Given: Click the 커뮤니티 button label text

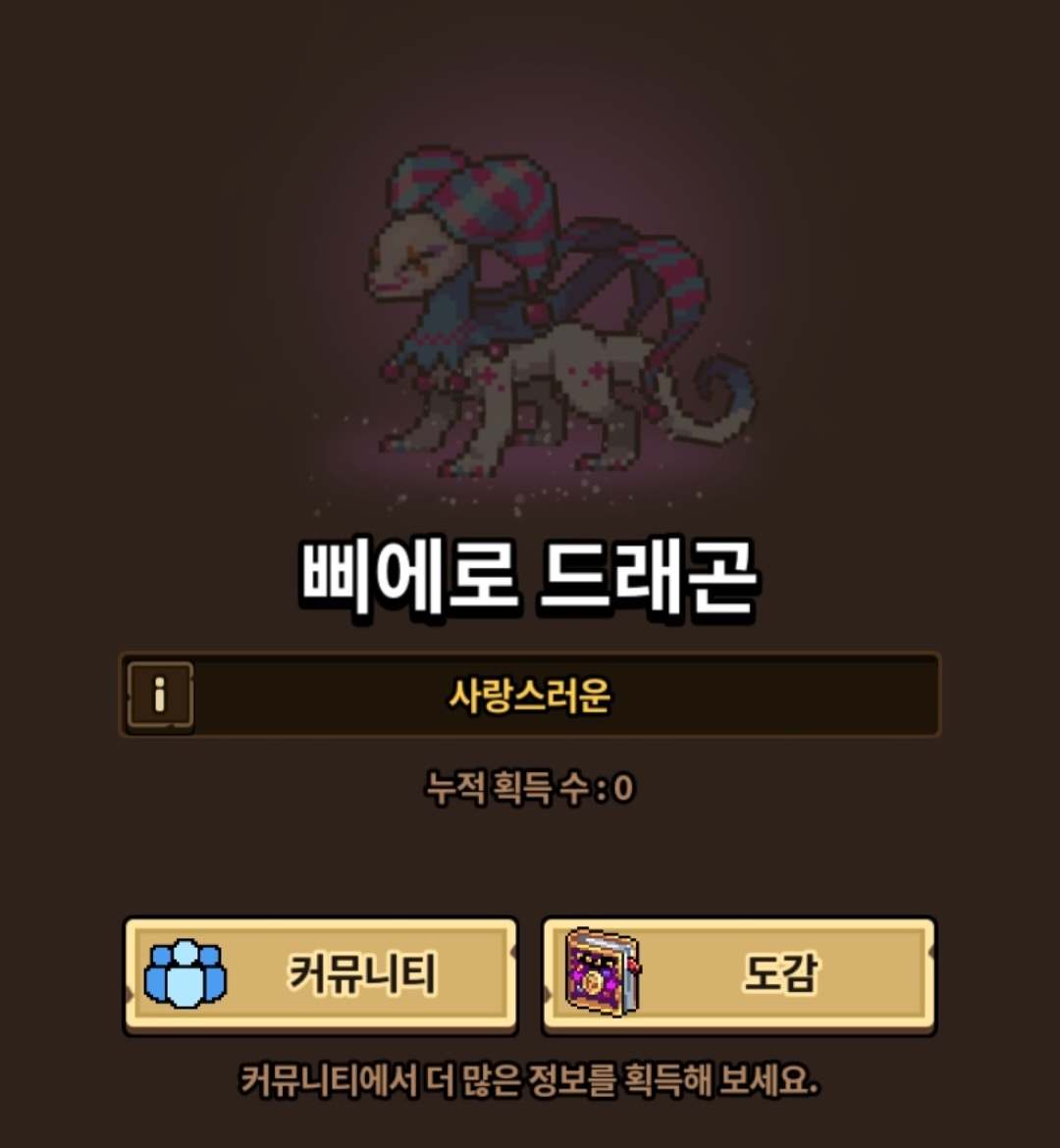Looking at the screenshot, I should [x=362, y=974].
